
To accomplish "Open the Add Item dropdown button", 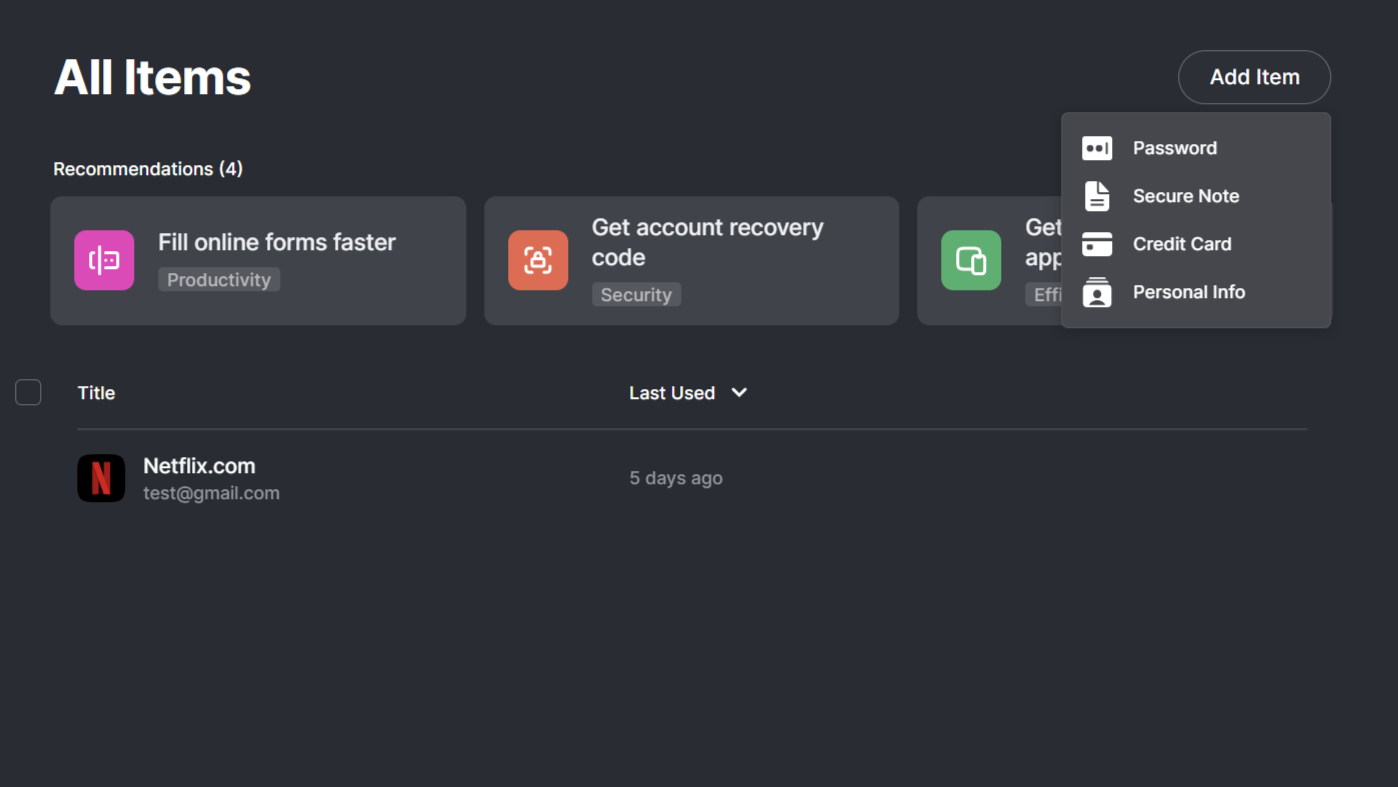I will click(1254, 77).
